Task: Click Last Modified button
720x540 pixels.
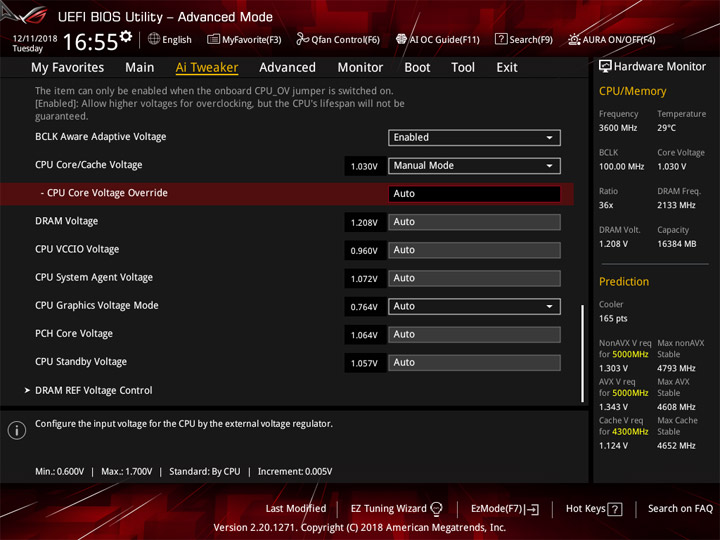Action: (x=296, y=508)
